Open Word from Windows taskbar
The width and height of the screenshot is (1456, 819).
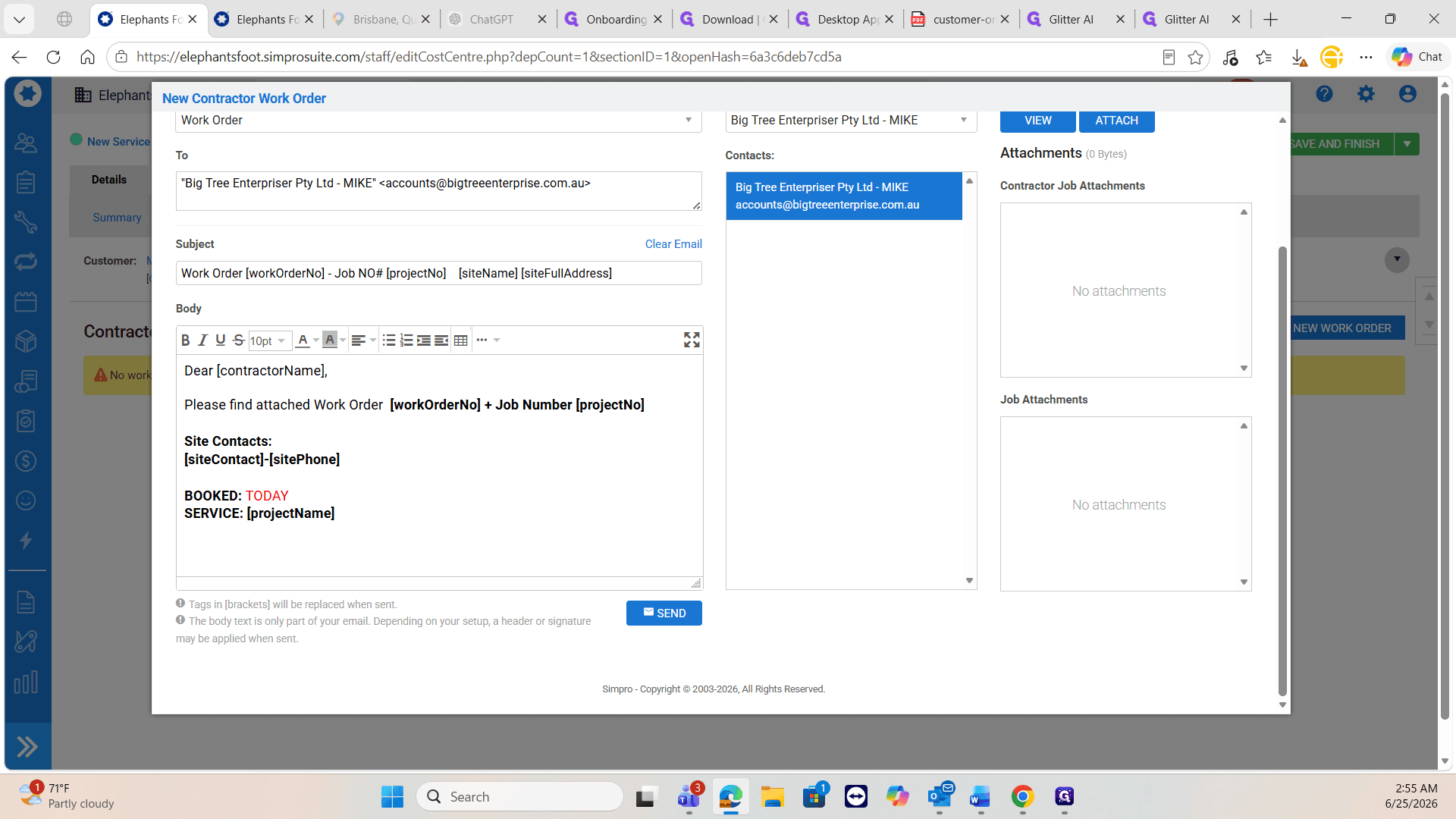tap(981, 797)
